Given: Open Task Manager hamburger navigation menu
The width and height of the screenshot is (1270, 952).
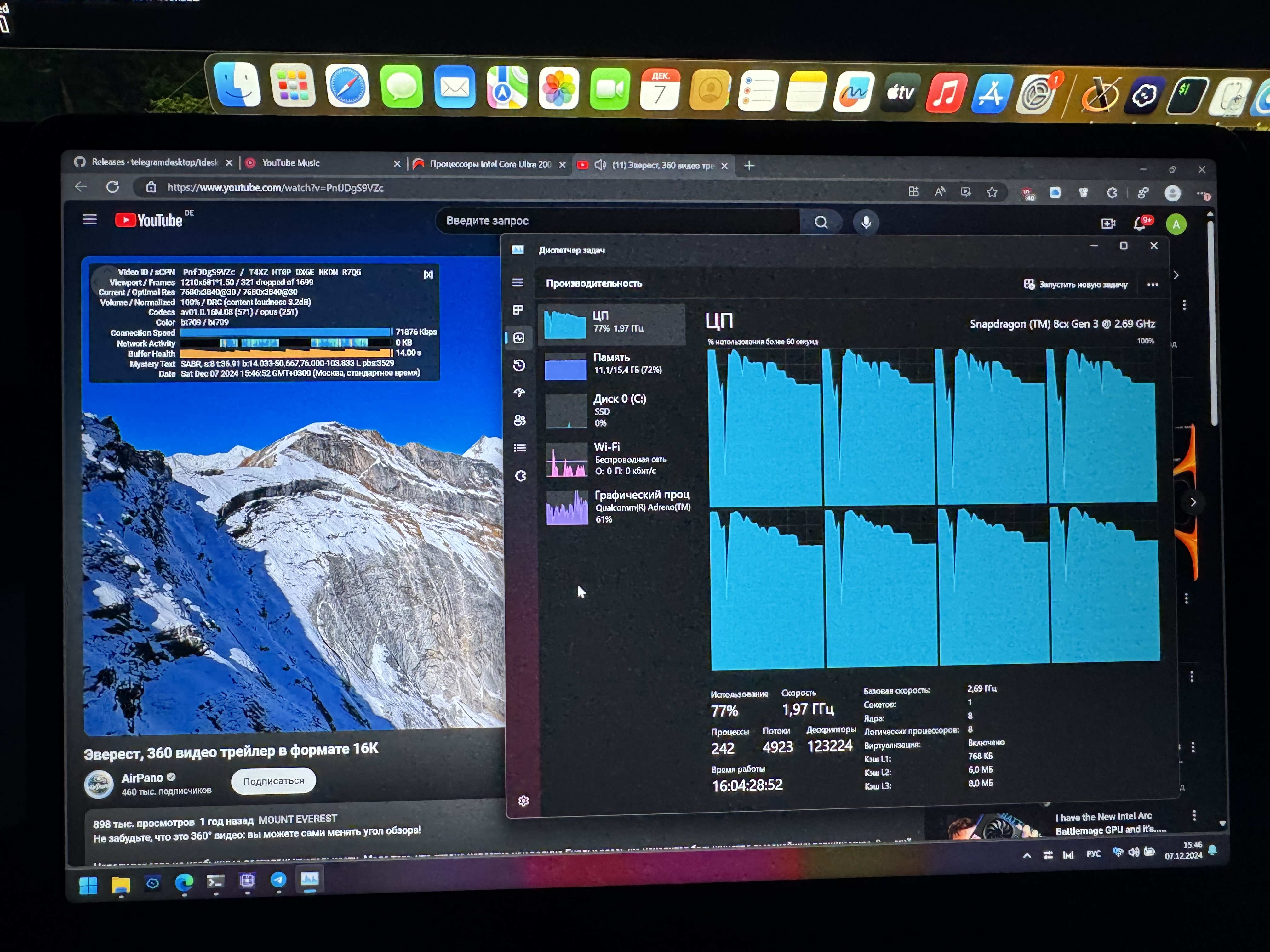Looking at the screenshot, I should coord(517,282).
